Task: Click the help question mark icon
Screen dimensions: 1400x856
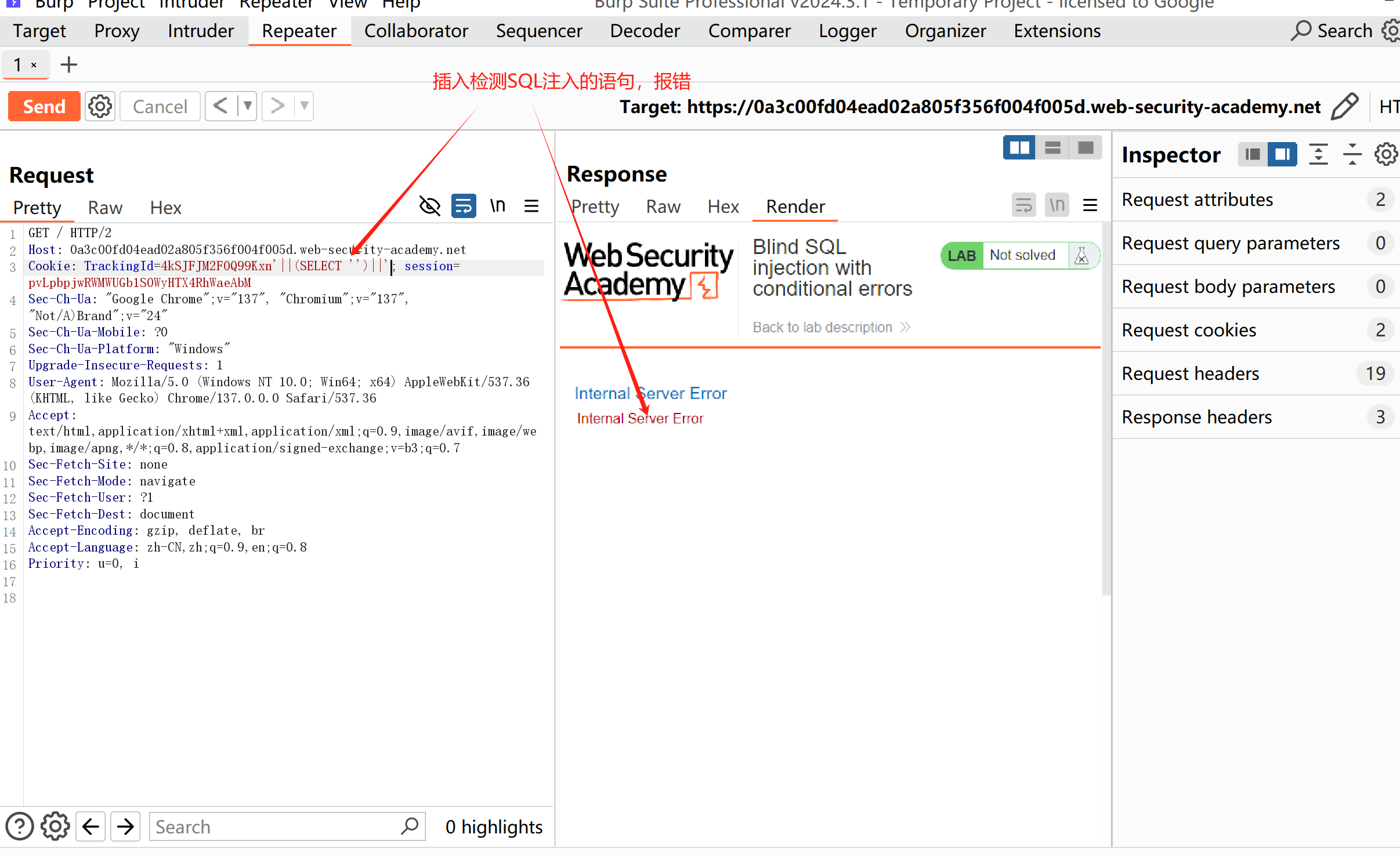Action: [x=19, y=826]
